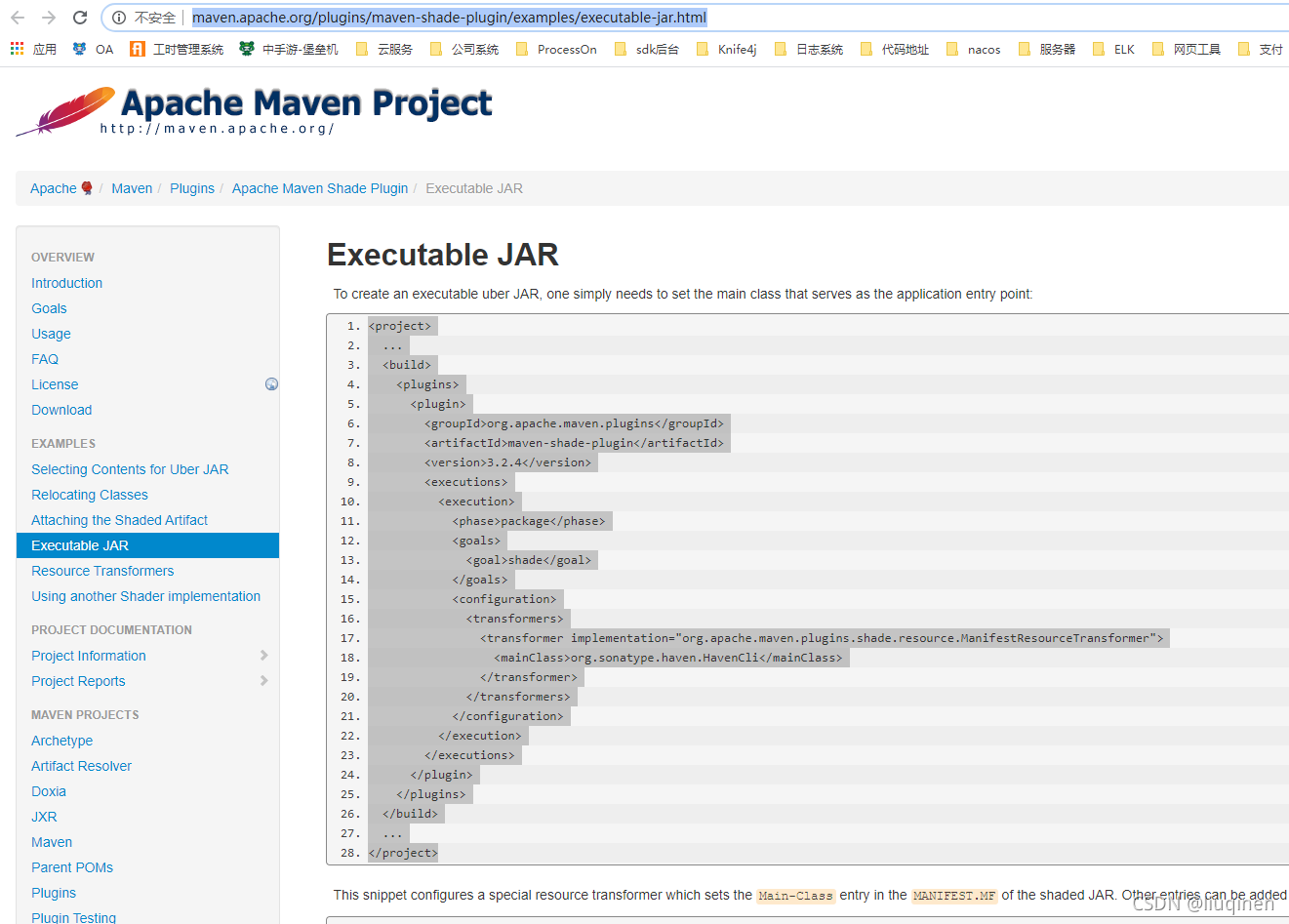
Task: Click the Executable JAR page heading
Action: (x=443, y=255)
